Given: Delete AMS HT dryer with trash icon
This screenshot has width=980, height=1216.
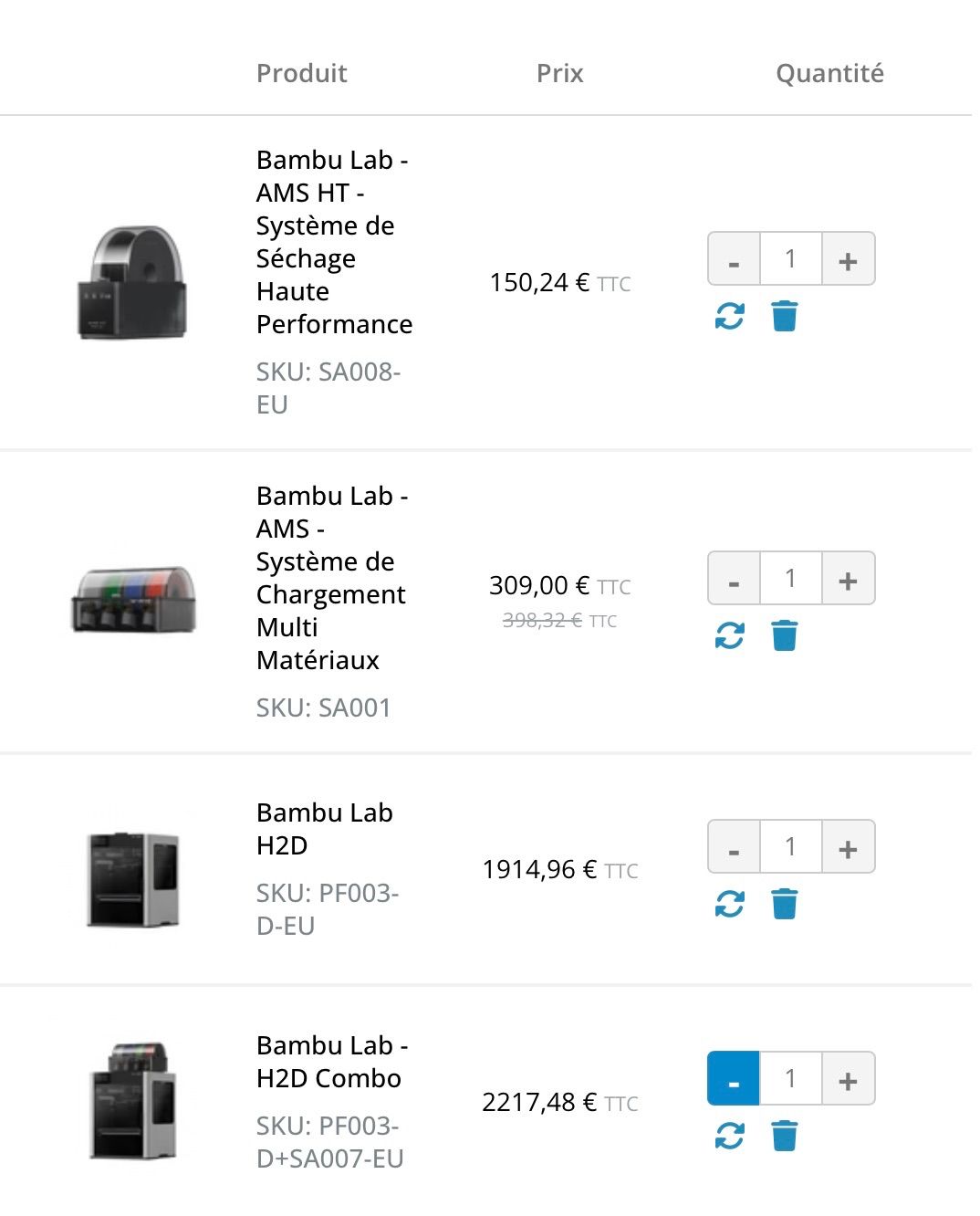Looking at the screenshot, I should (x=785, y=317).
